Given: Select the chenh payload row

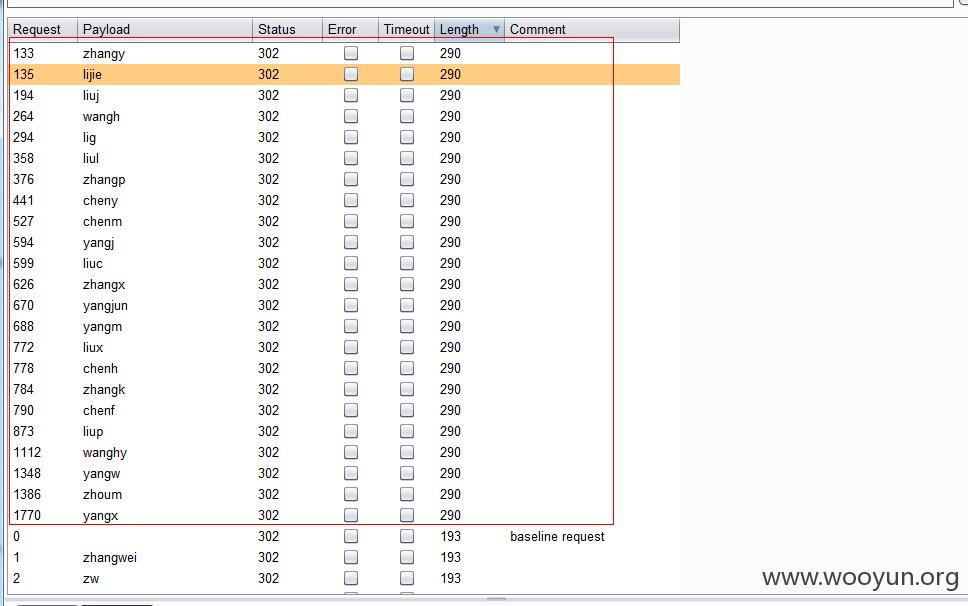Looking at the screenshot, I should tap(344, 368).
